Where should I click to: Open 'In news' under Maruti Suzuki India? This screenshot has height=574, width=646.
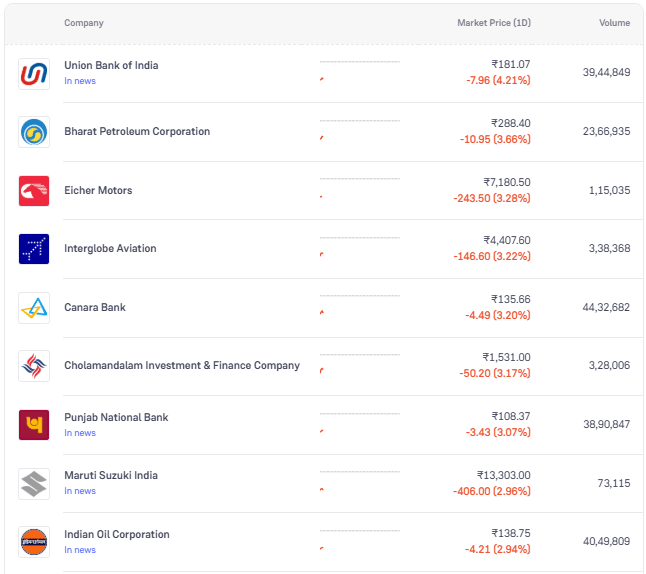(x=80, y=491)
